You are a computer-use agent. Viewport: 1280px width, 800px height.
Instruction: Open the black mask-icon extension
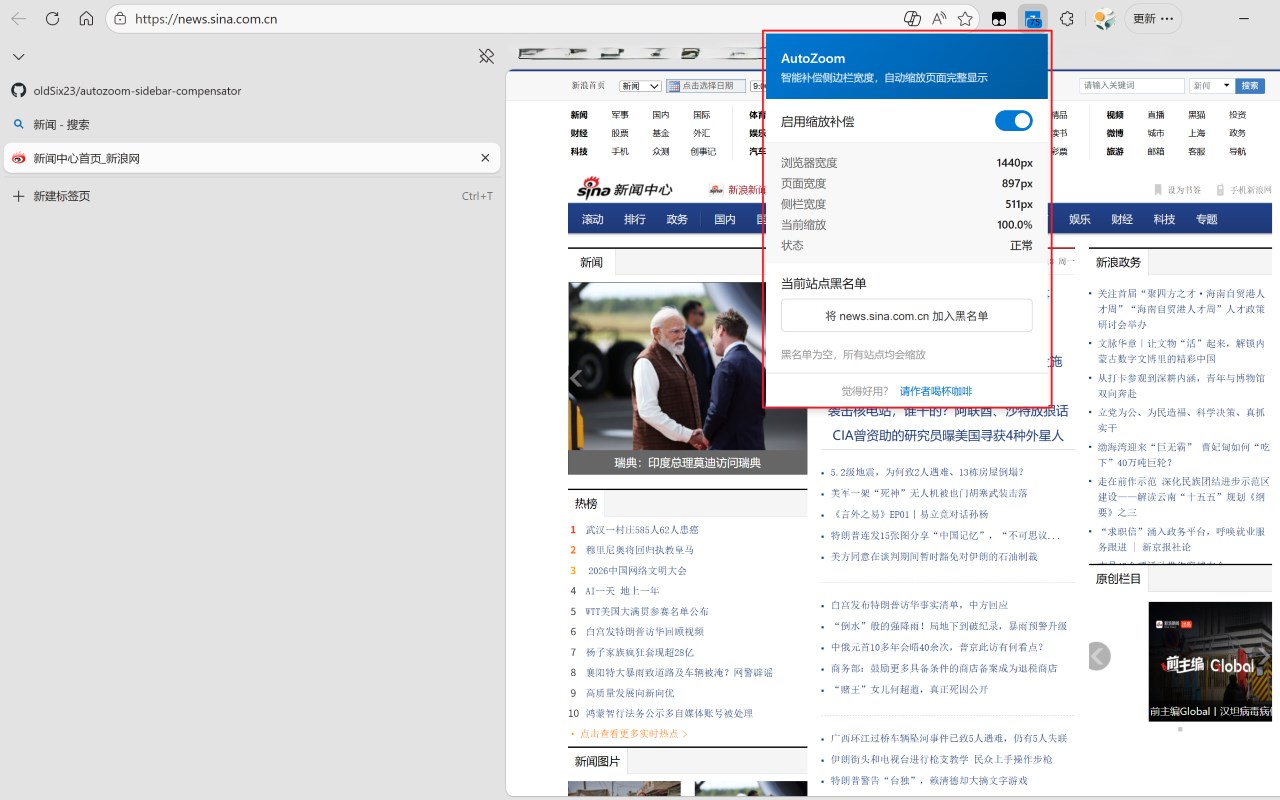[998, 19]
